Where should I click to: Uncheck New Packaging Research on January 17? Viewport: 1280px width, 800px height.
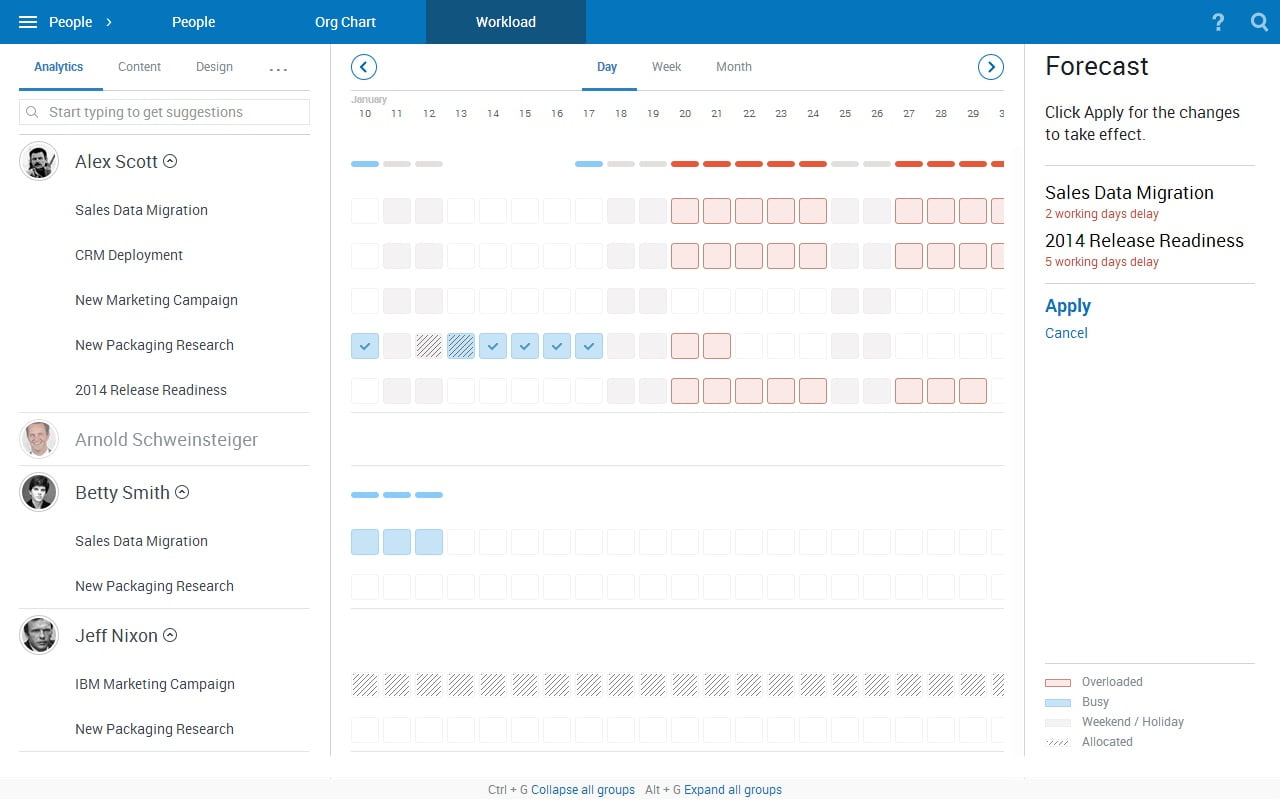(x=589, y=346)
